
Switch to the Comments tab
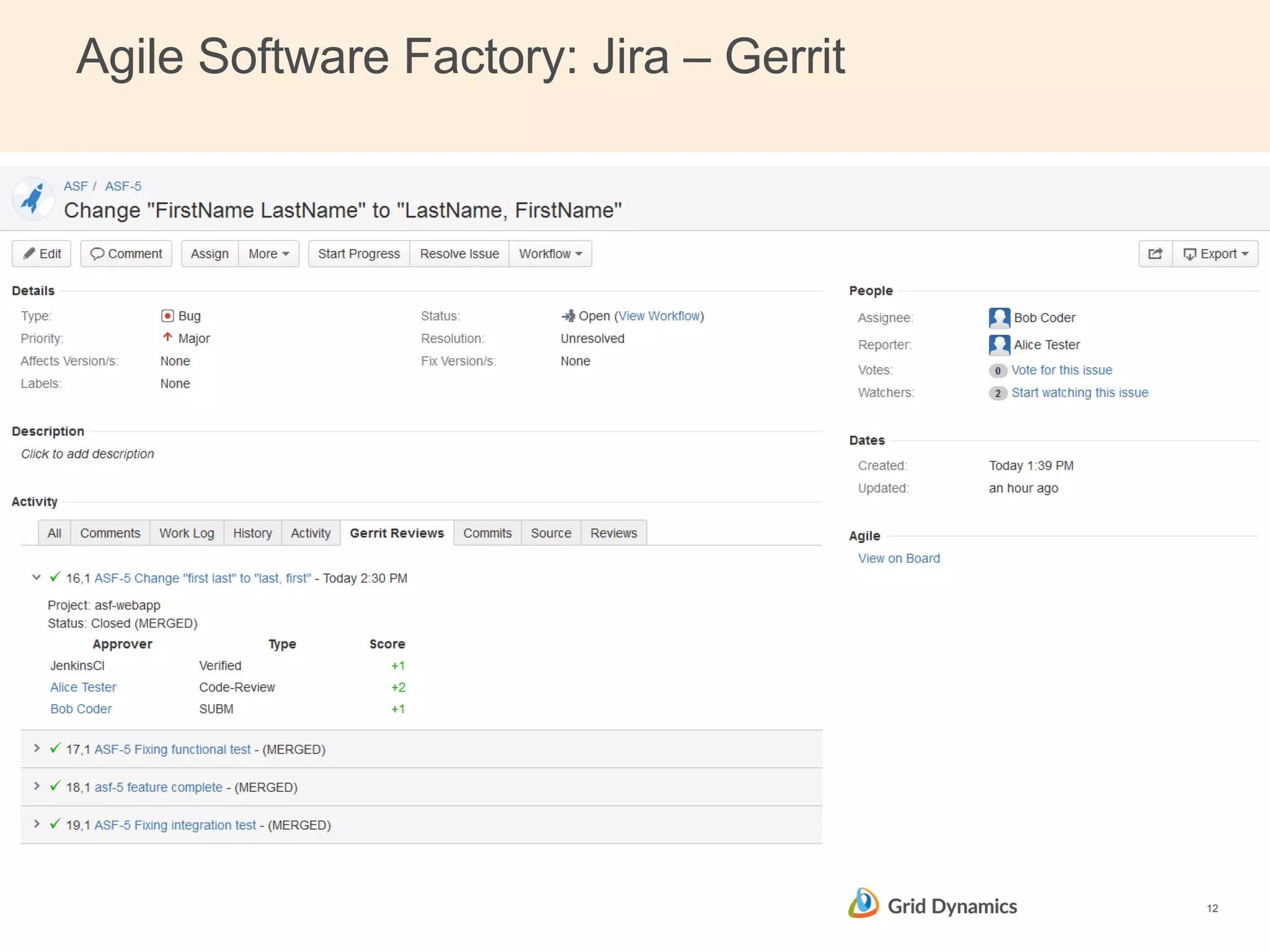click(x=110, y=533)
